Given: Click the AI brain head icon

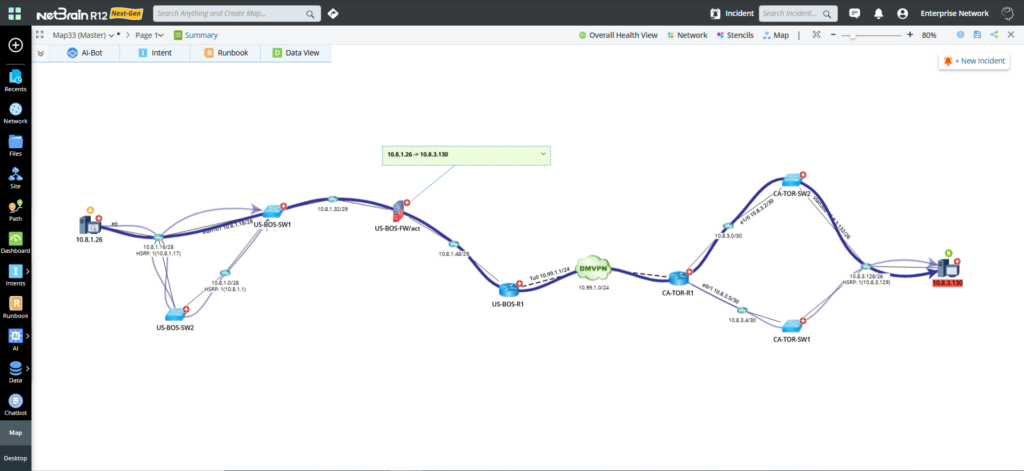Looking at the screenshot, I should [1006, 13].
